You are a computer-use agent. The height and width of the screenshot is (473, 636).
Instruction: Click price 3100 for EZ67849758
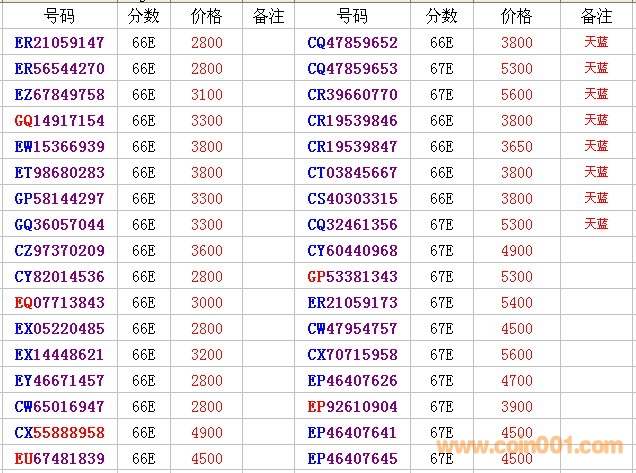click(206, 95)
